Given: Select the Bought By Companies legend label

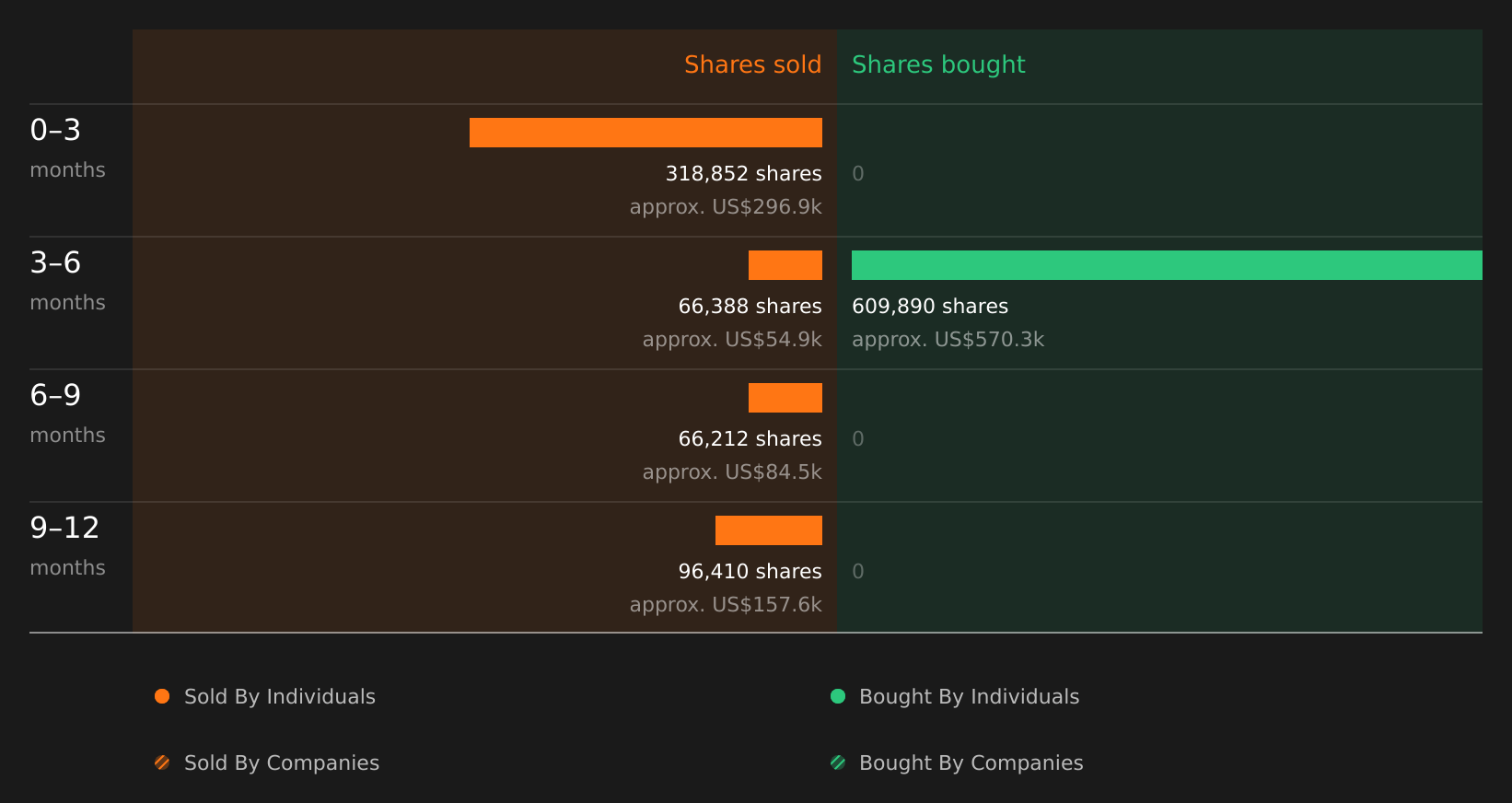Looking at the screenshot, I should point(971,763).
